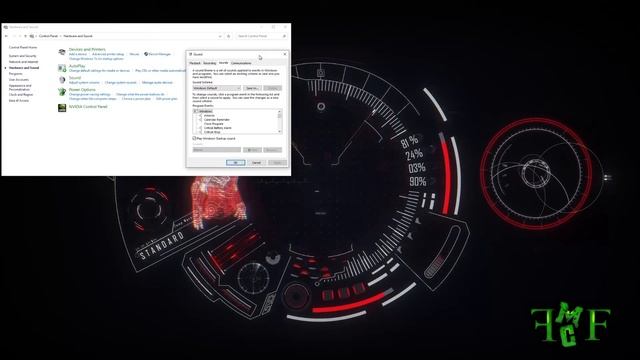Select Asterisk in Program Events list
Viewport: 640px width, 360px height.
pyautogui.click(x=209, y=116)
